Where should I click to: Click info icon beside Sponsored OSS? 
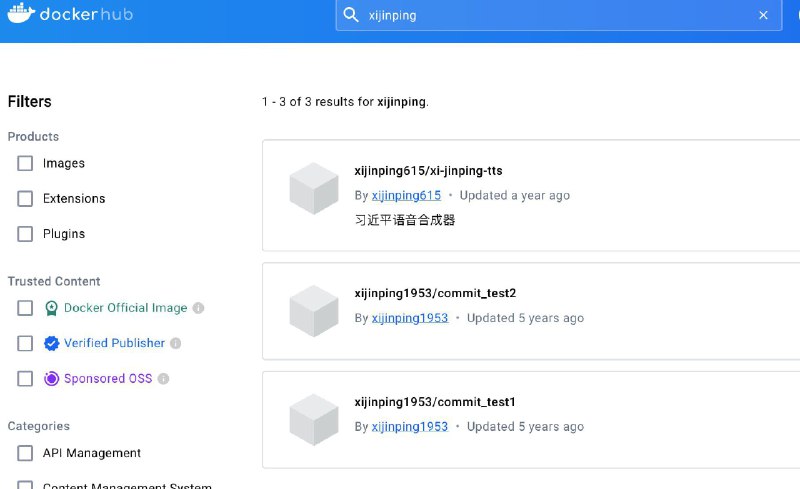[x=163, y=379]
